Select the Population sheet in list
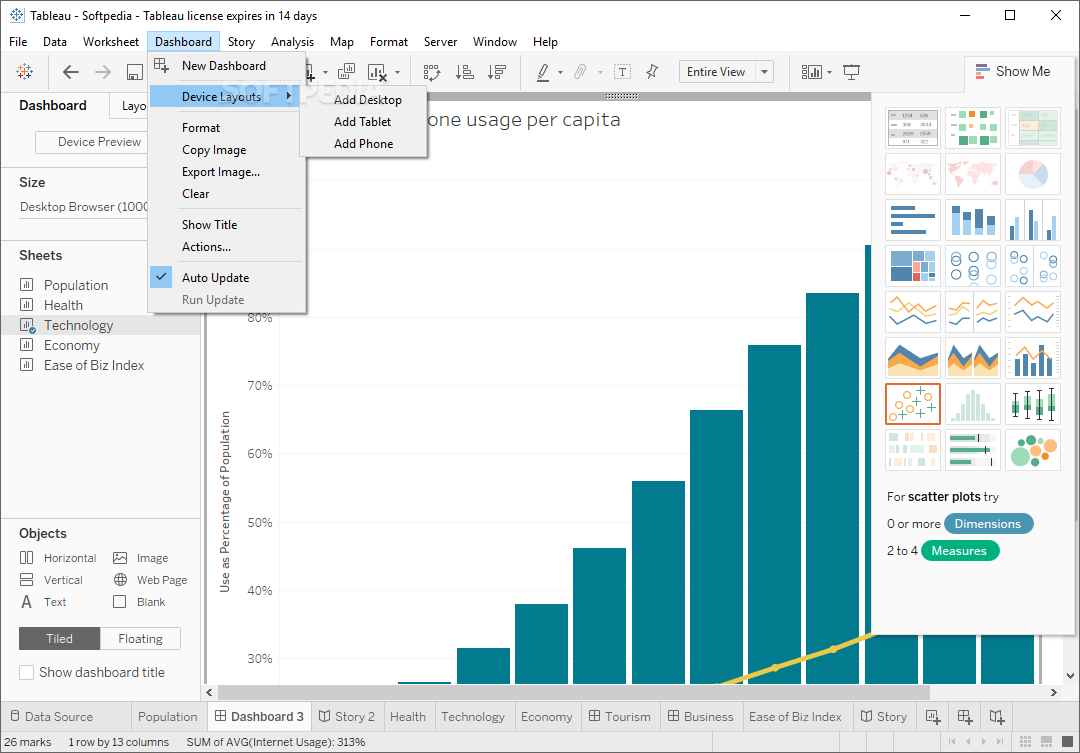 [x=76, y=285]
